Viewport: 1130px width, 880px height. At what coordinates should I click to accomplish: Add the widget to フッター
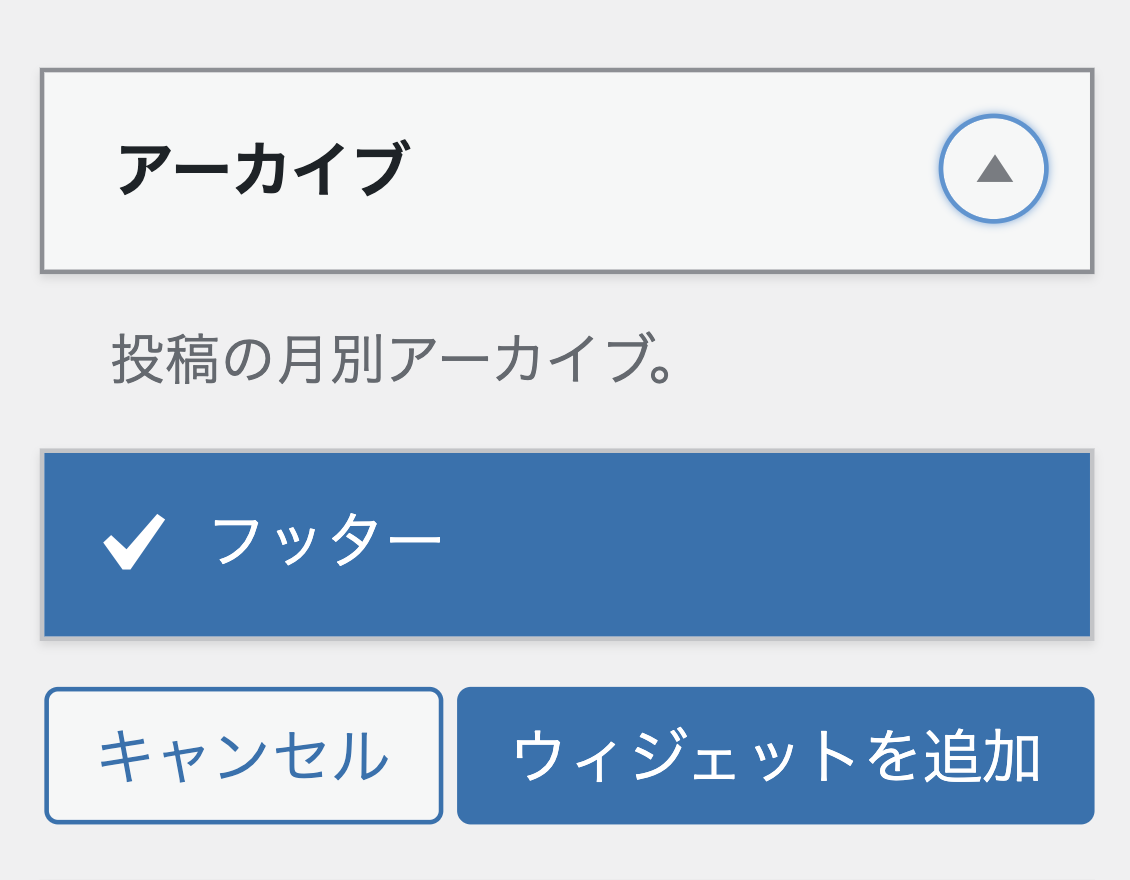tap(775, 756)
